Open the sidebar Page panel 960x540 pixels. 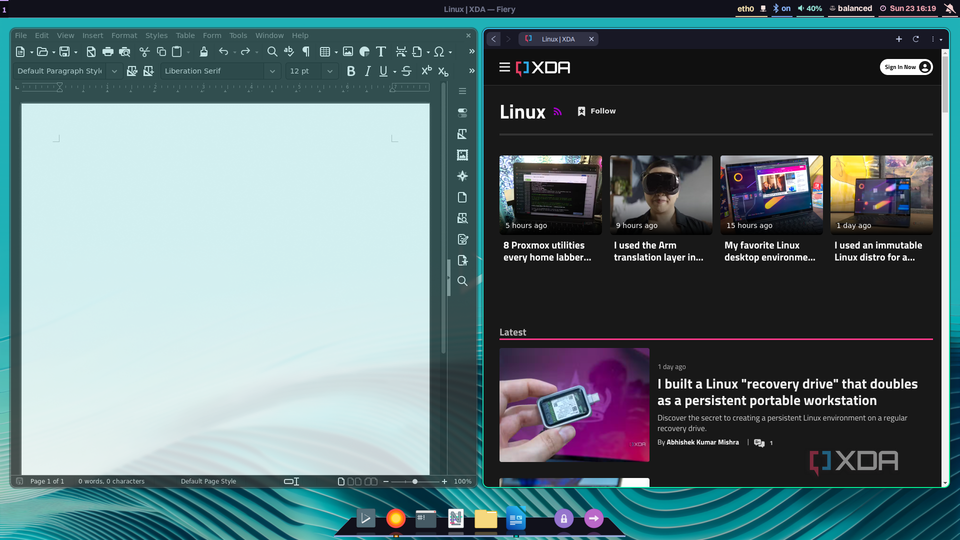point(462,197)
